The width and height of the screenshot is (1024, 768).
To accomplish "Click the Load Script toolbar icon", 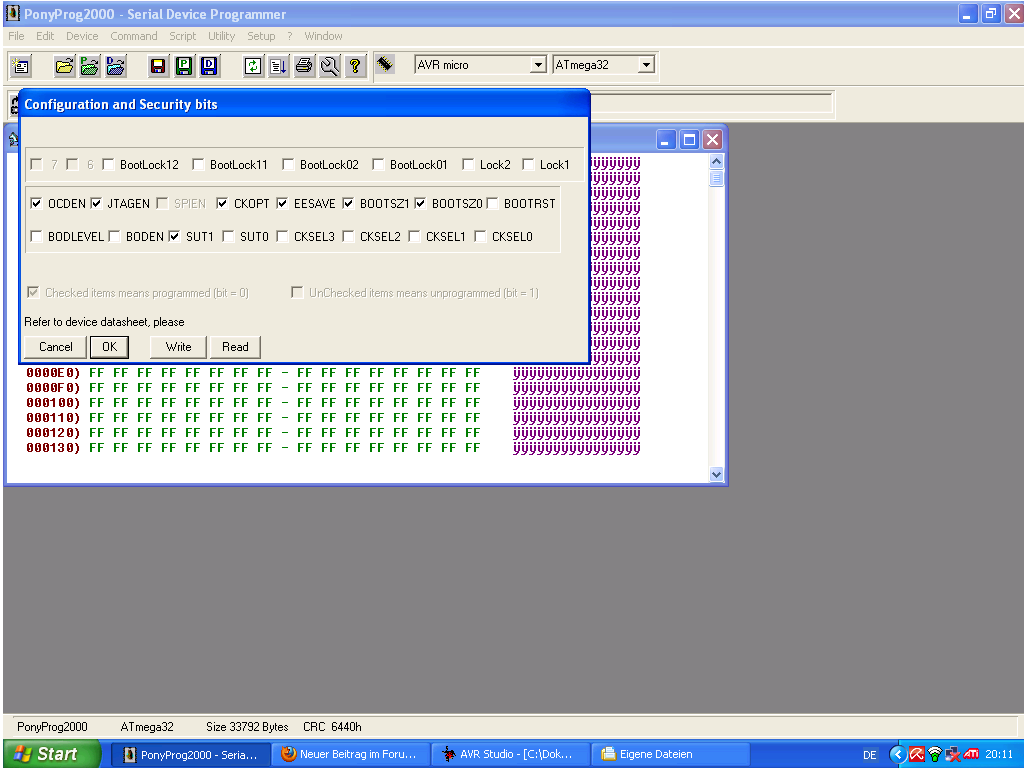I will 279,65.
